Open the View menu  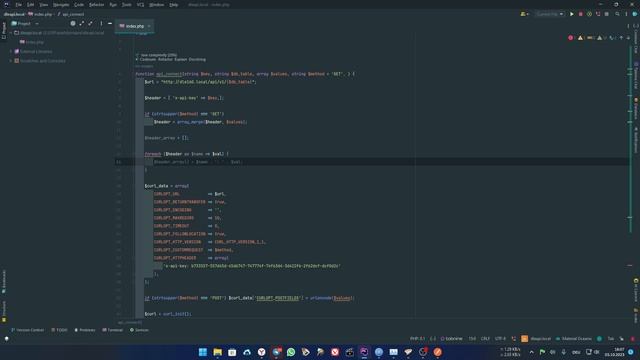click(x=44, y=4)
